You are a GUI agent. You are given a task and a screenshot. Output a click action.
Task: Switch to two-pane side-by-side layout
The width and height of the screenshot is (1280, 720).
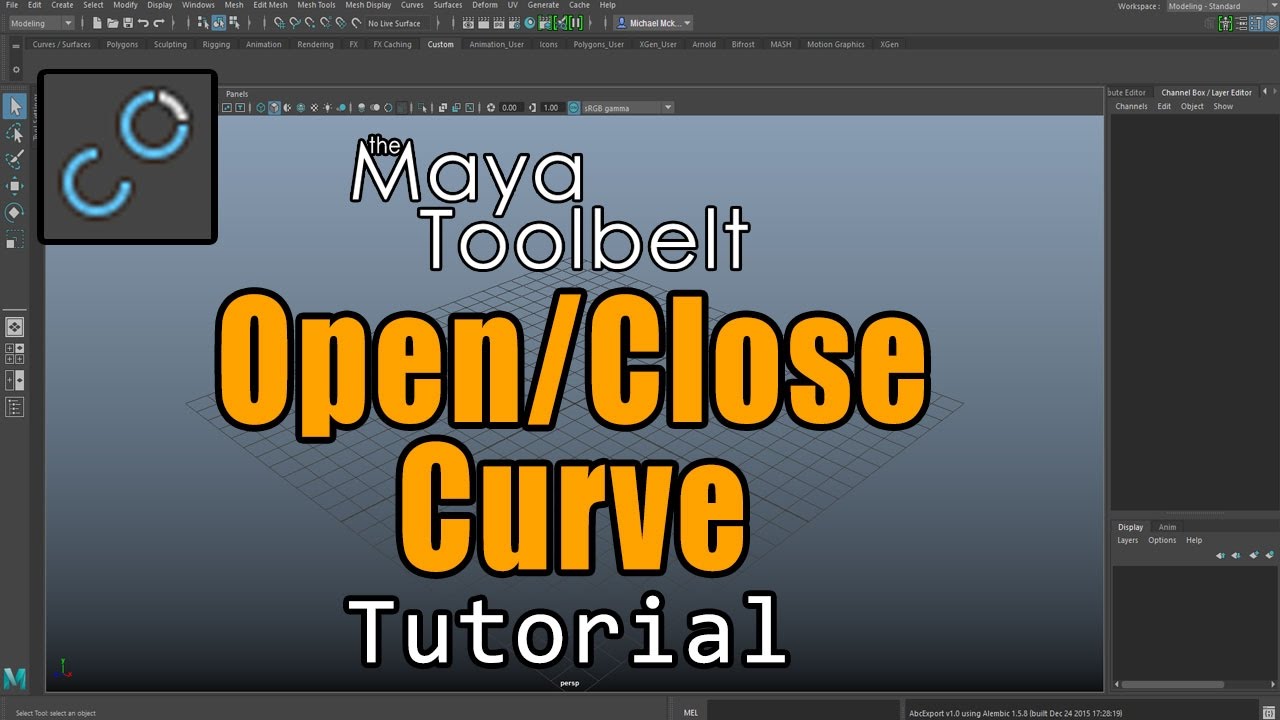(15, 381)
